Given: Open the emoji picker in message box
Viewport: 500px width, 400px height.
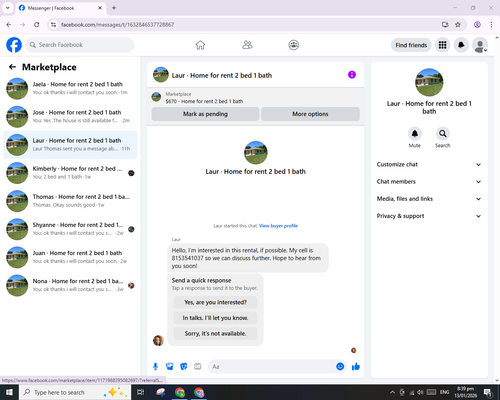Looking at the screenshot, I should [x=340, y=366].
